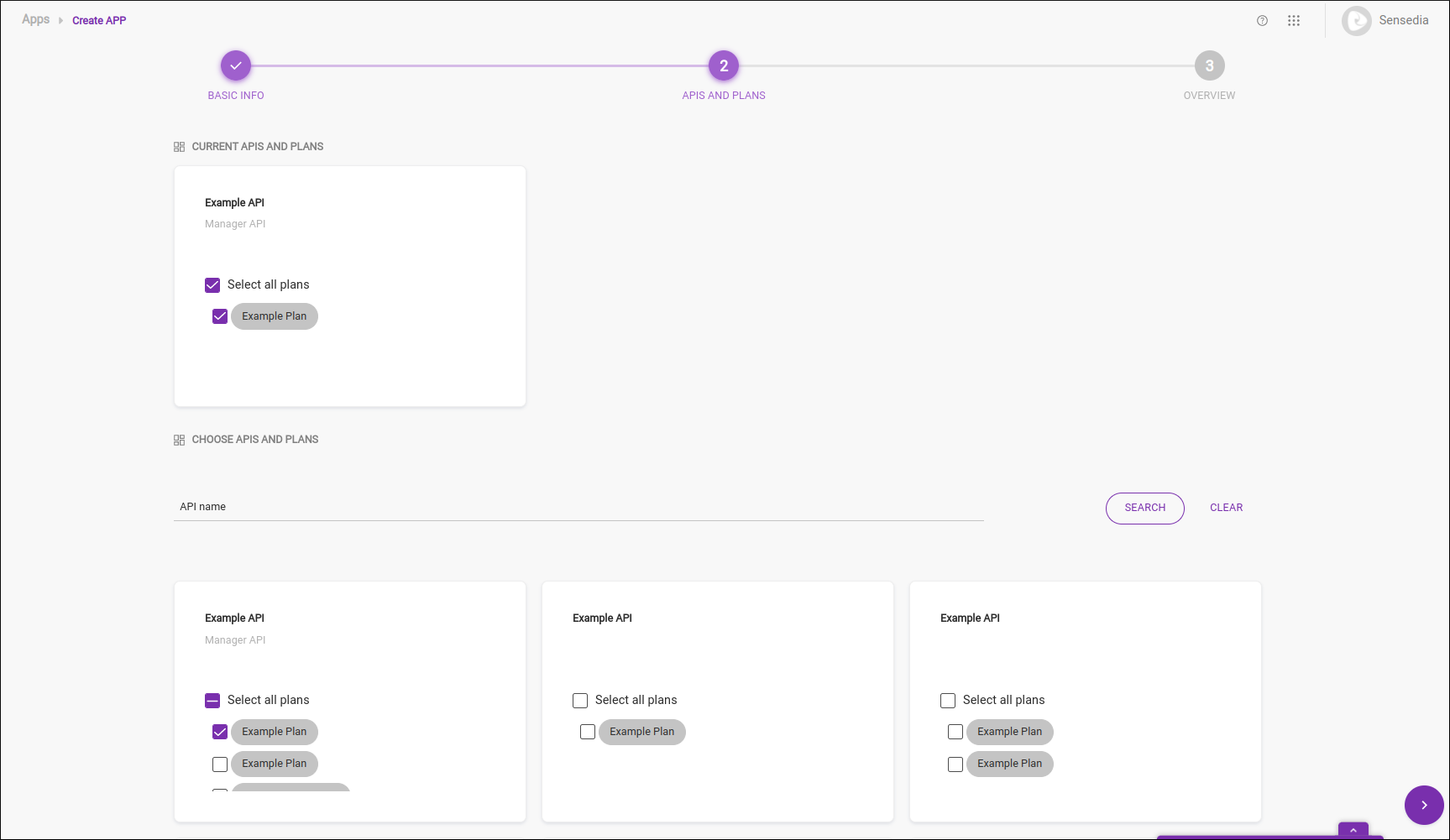Click the grid icon beside CHOOSE APIS AND PLANS
Screen dimensions: 1450x840
pyautogui.click(x=179, y=439)
